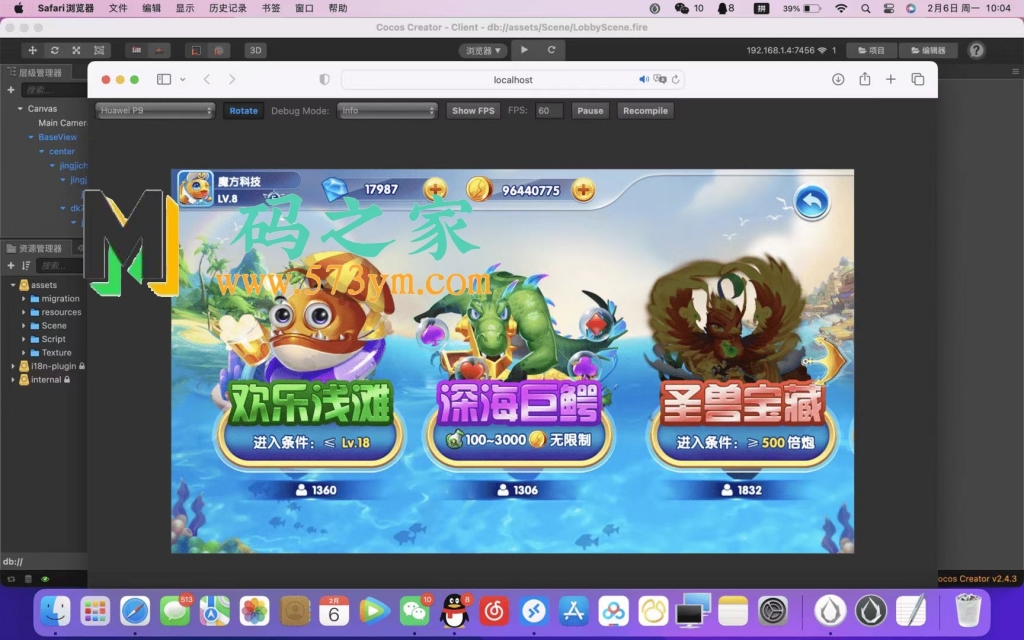Open Safari downloads icon
The image size is (1024, 640).
click(838, 79)
